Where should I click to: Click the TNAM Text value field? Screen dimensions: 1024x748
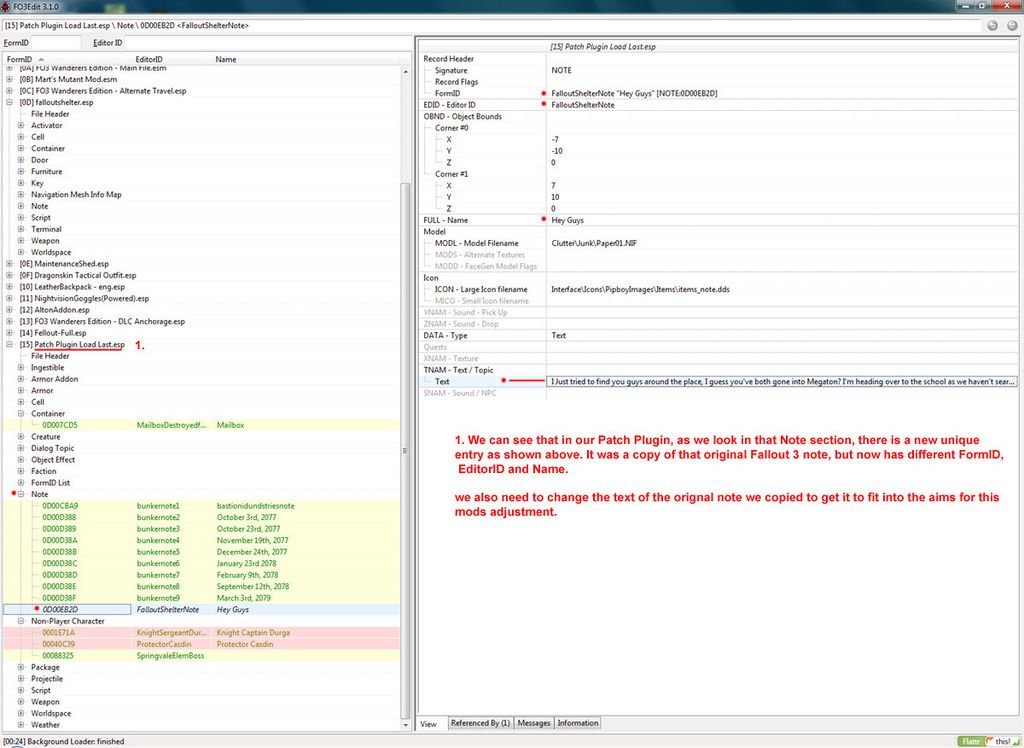point(782,382)
